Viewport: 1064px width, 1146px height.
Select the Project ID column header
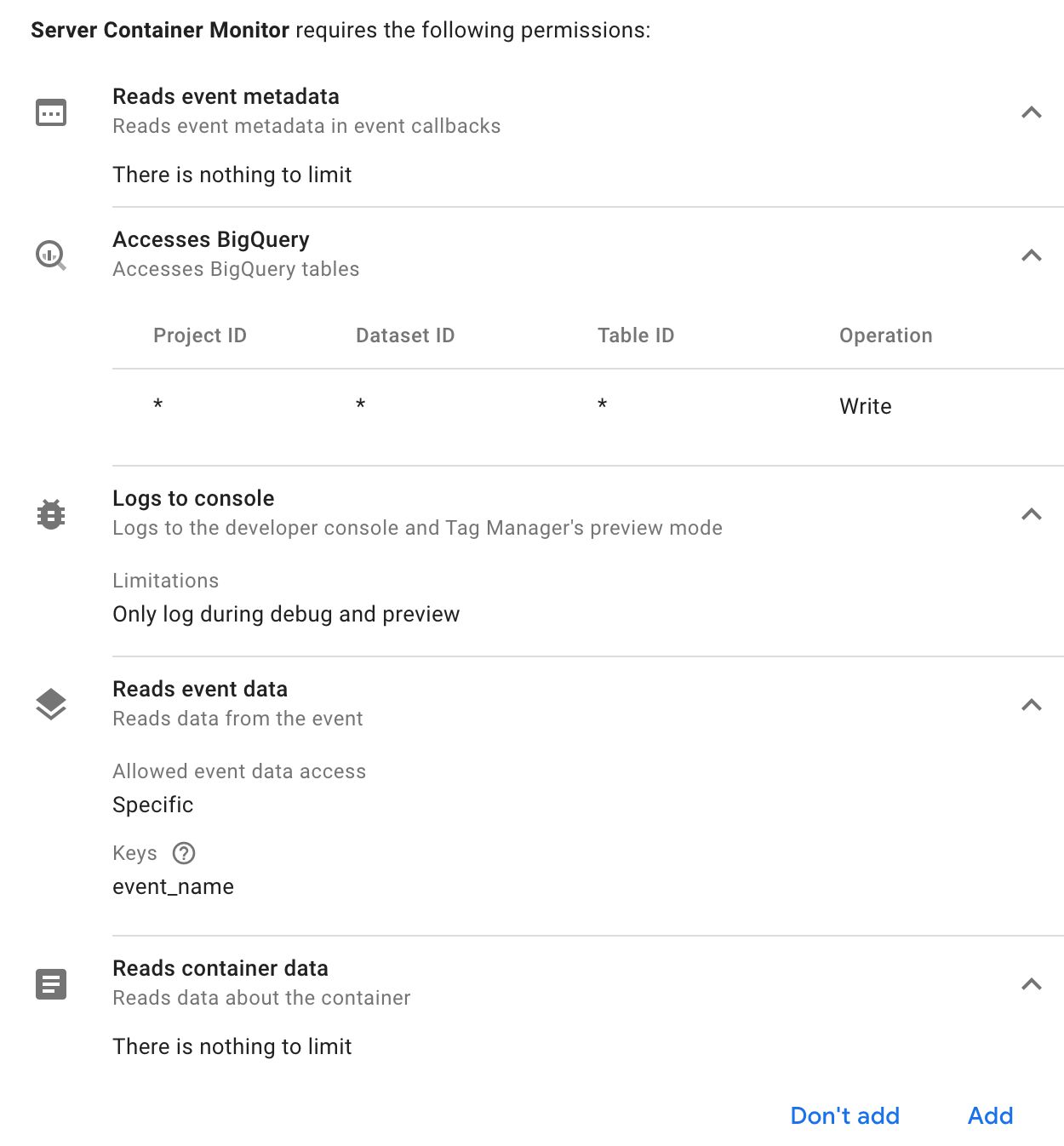pos(200,335)
